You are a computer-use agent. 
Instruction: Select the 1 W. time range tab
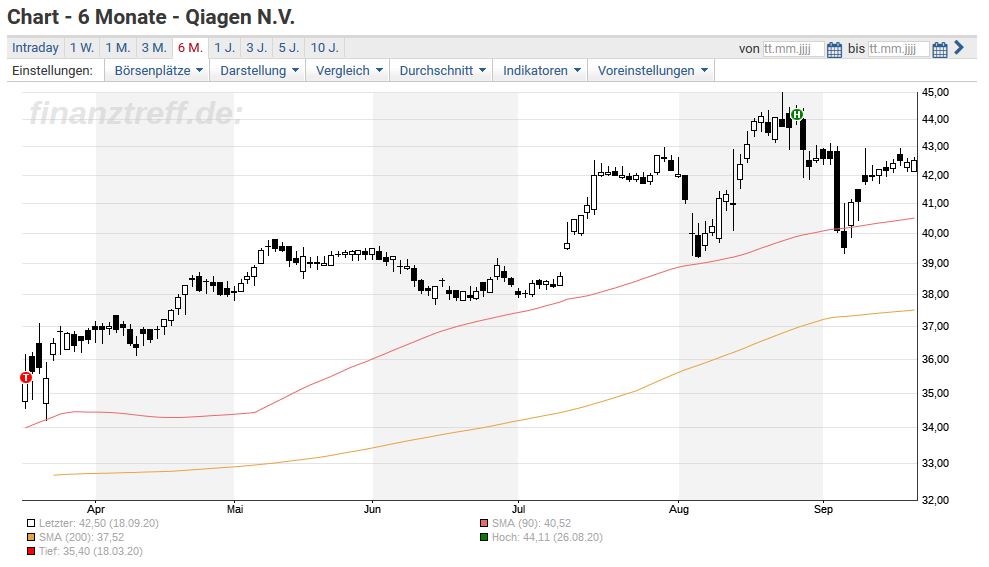82,48
